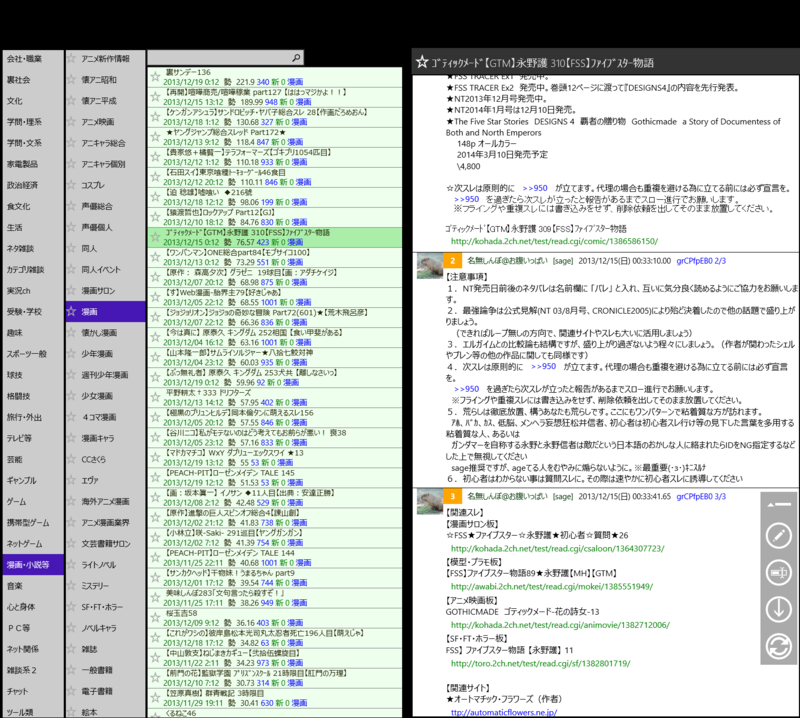Open the toro sf/1382801719 link

click(x=541, y=663)
